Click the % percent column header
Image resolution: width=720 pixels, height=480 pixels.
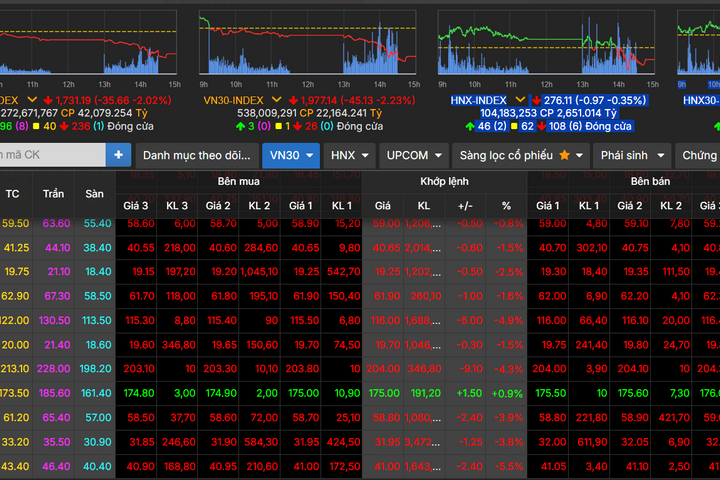click(x=506, y=205)
